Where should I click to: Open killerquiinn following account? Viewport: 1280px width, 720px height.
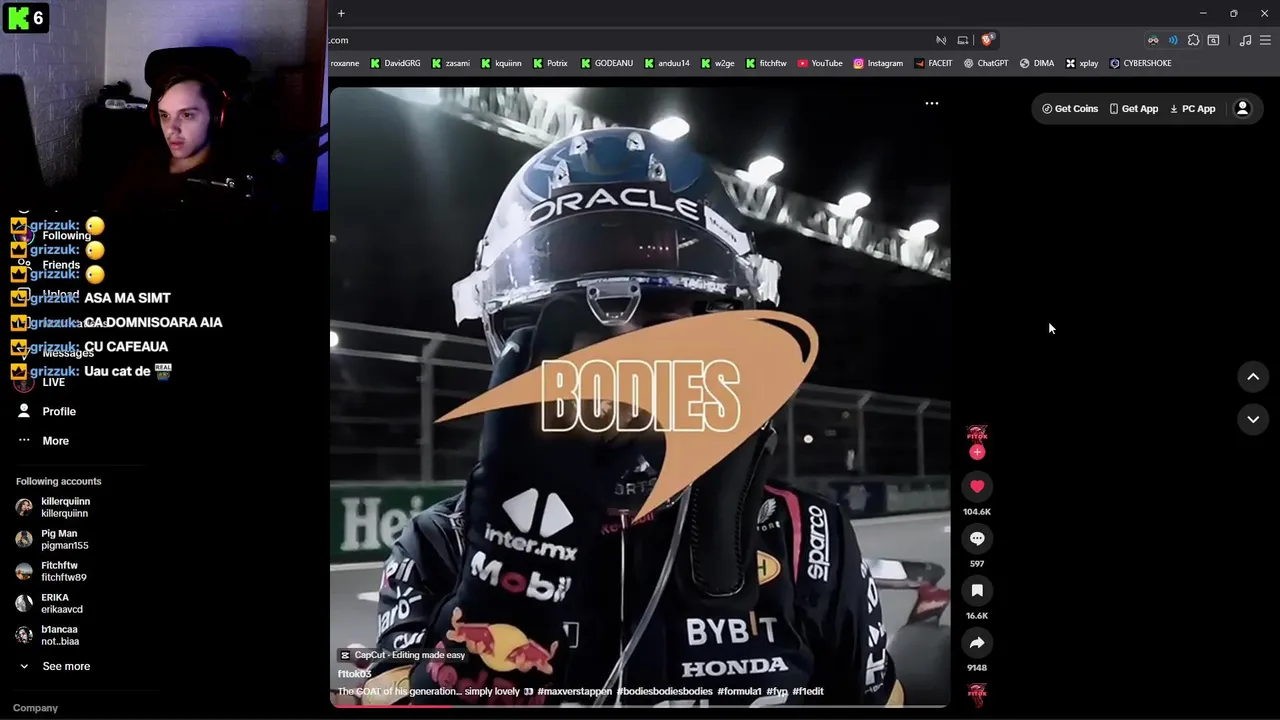[54, 507]
